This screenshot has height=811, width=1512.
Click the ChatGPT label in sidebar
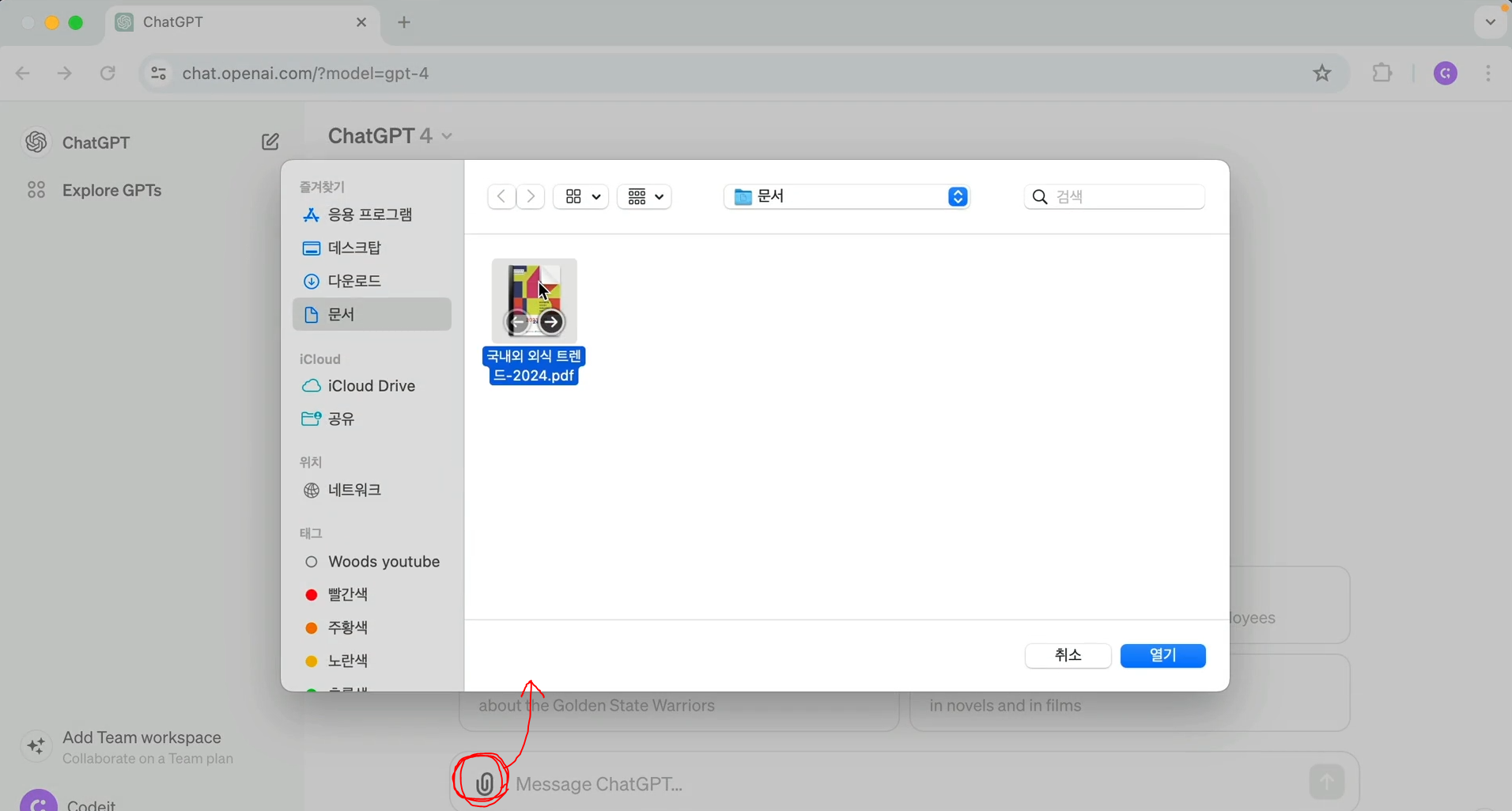(x=96, y=142)
